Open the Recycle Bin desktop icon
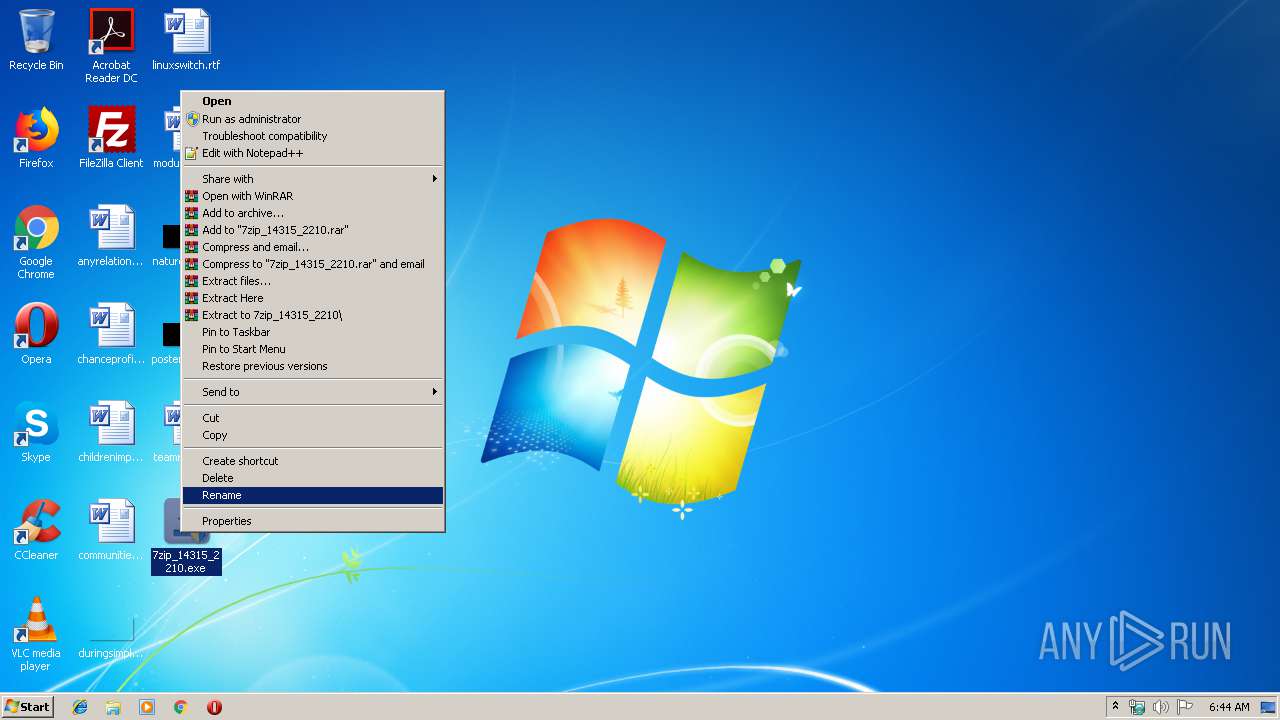 coord(36,40)
